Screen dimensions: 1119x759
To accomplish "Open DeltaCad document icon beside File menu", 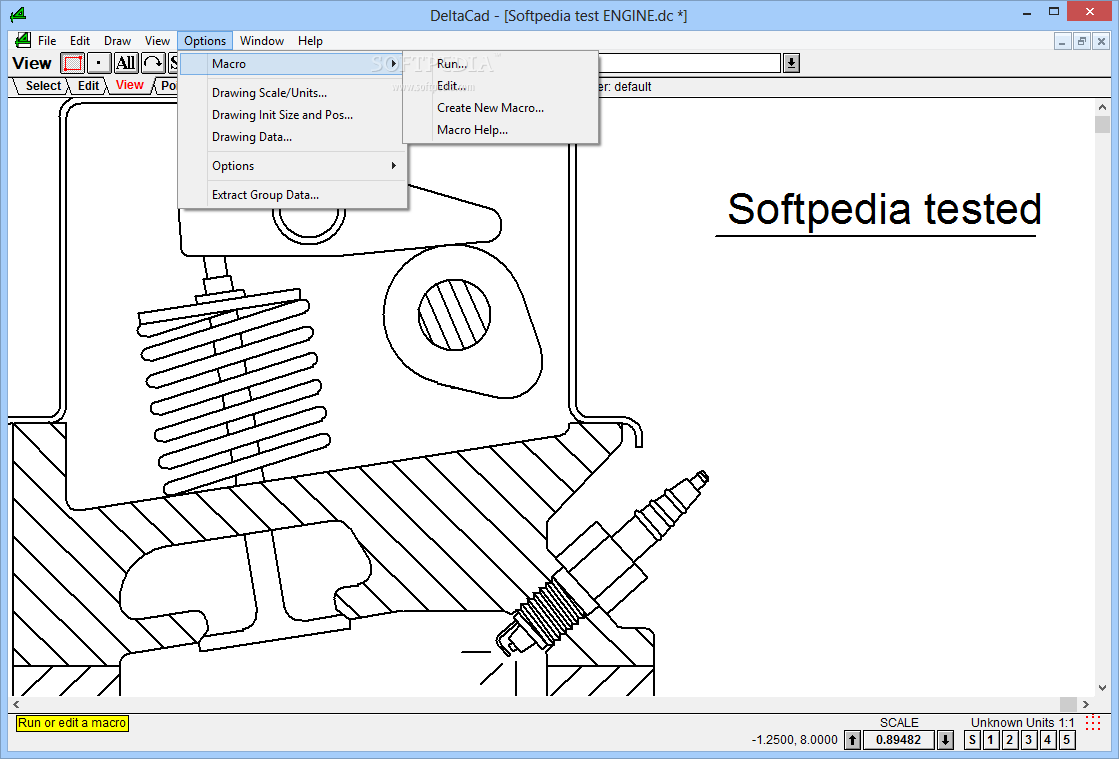I will tap(23, 41).
